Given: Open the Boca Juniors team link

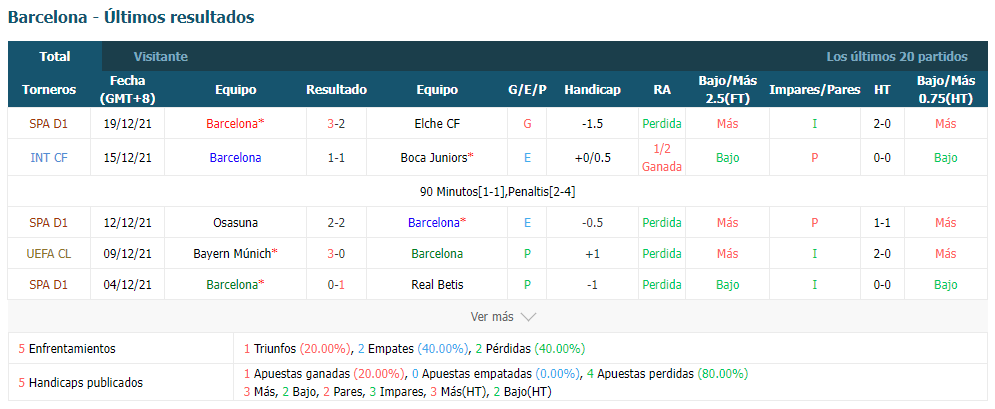Looking at the screenshot, I should click(437, 158).
